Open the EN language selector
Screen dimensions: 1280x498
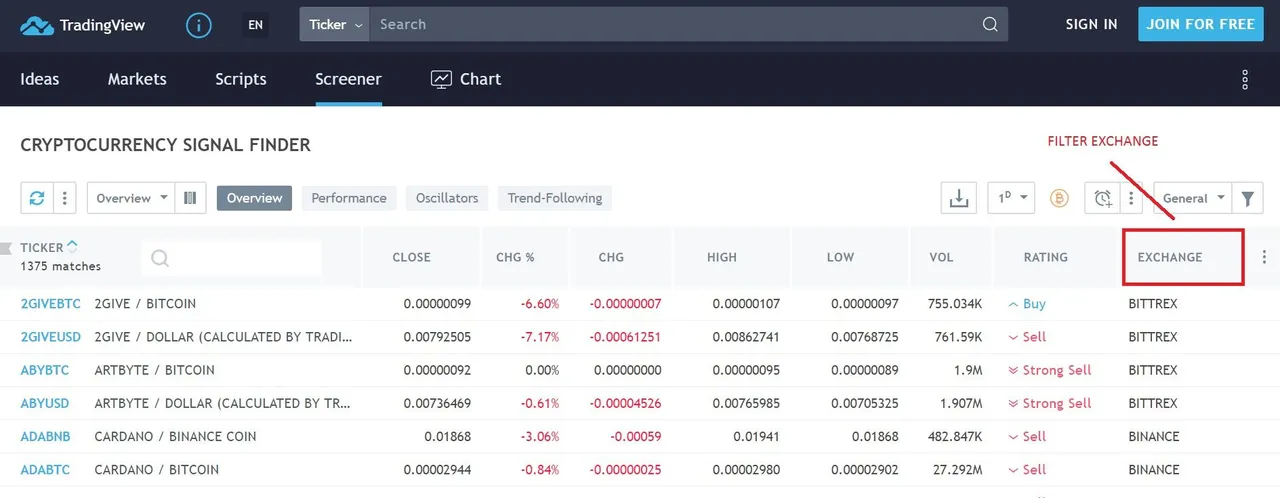[256, 25]
